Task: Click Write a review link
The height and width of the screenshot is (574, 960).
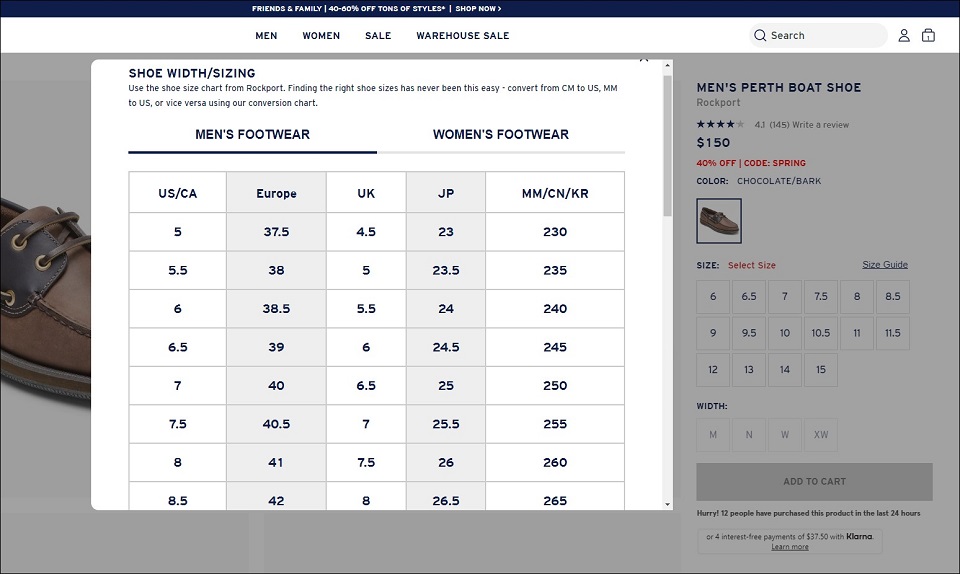Action: pyautogui.click(x=820, y=125)
